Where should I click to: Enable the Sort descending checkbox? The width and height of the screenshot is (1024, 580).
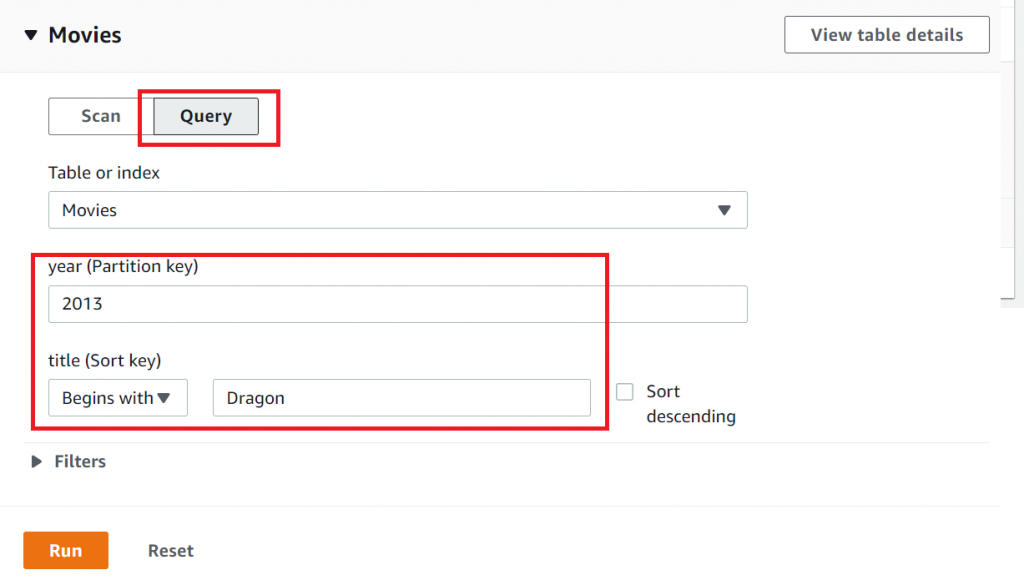pos(625,392)
